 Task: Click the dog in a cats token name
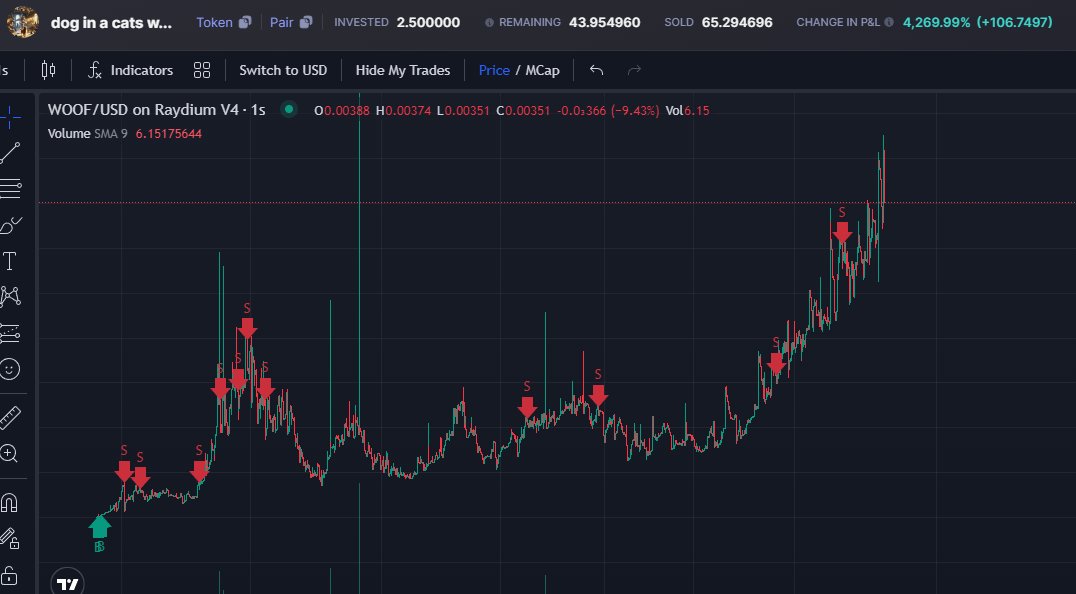click(x=111, y=23)
